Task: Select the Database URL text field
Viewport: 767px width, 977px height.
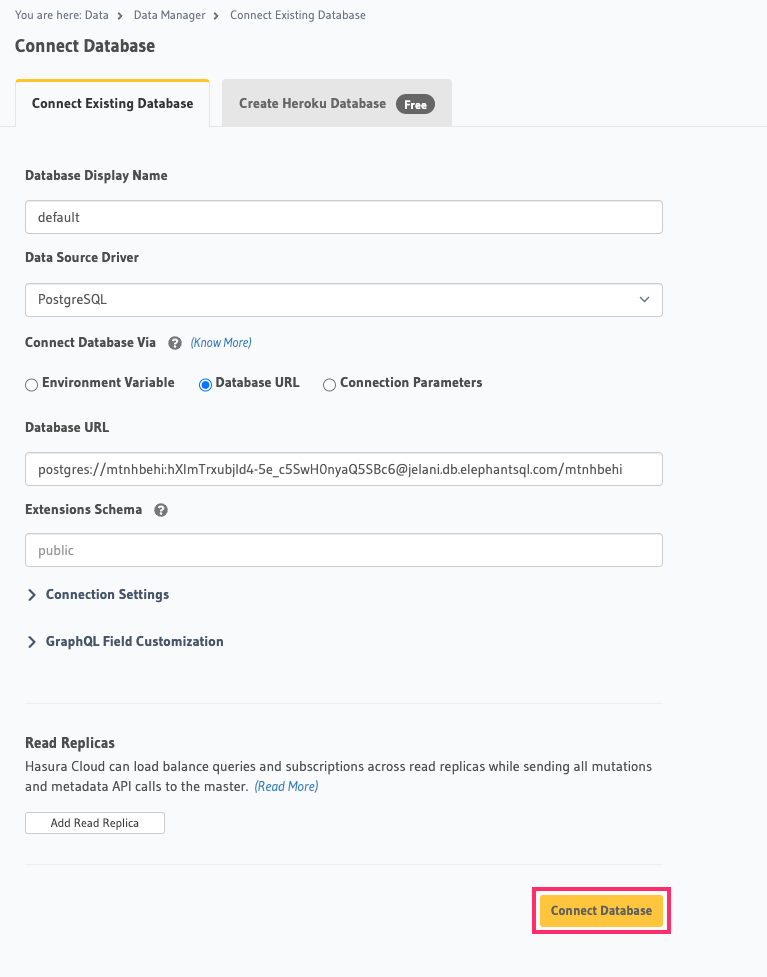Action: 343,468
